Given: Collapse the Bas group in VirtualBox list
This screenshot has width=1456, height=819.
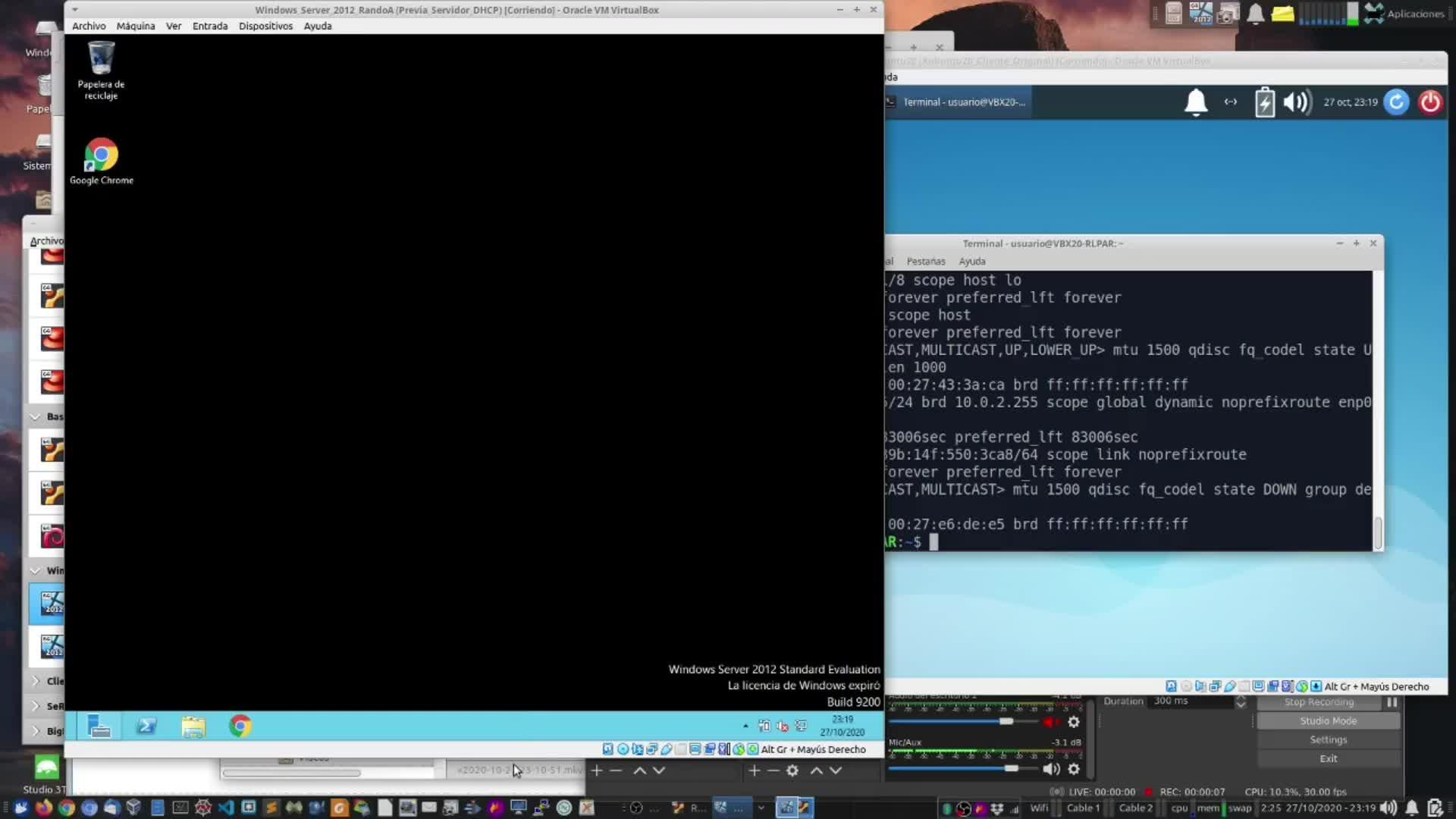Looking at the screenshot, I should point(35,416).
